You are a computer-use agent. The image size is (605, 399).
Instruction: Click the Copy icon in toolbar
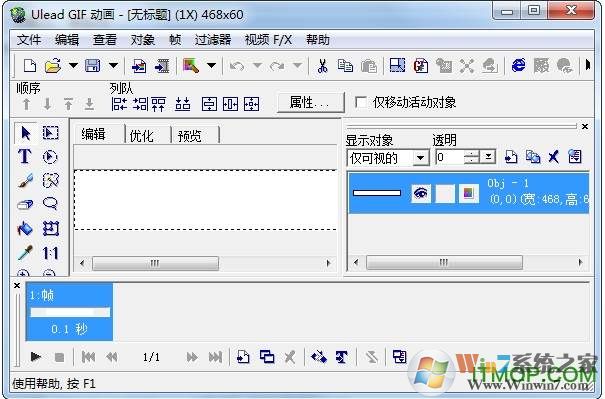point(345,66)
